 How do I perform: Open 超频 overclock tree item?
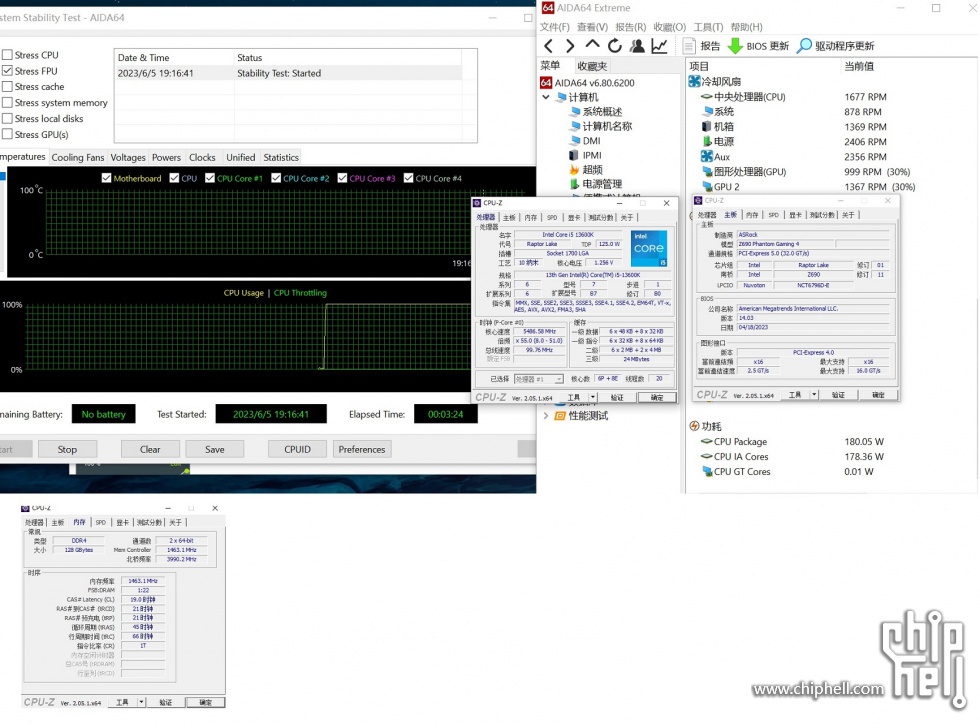pyautogui.click(x=586, y=169)
